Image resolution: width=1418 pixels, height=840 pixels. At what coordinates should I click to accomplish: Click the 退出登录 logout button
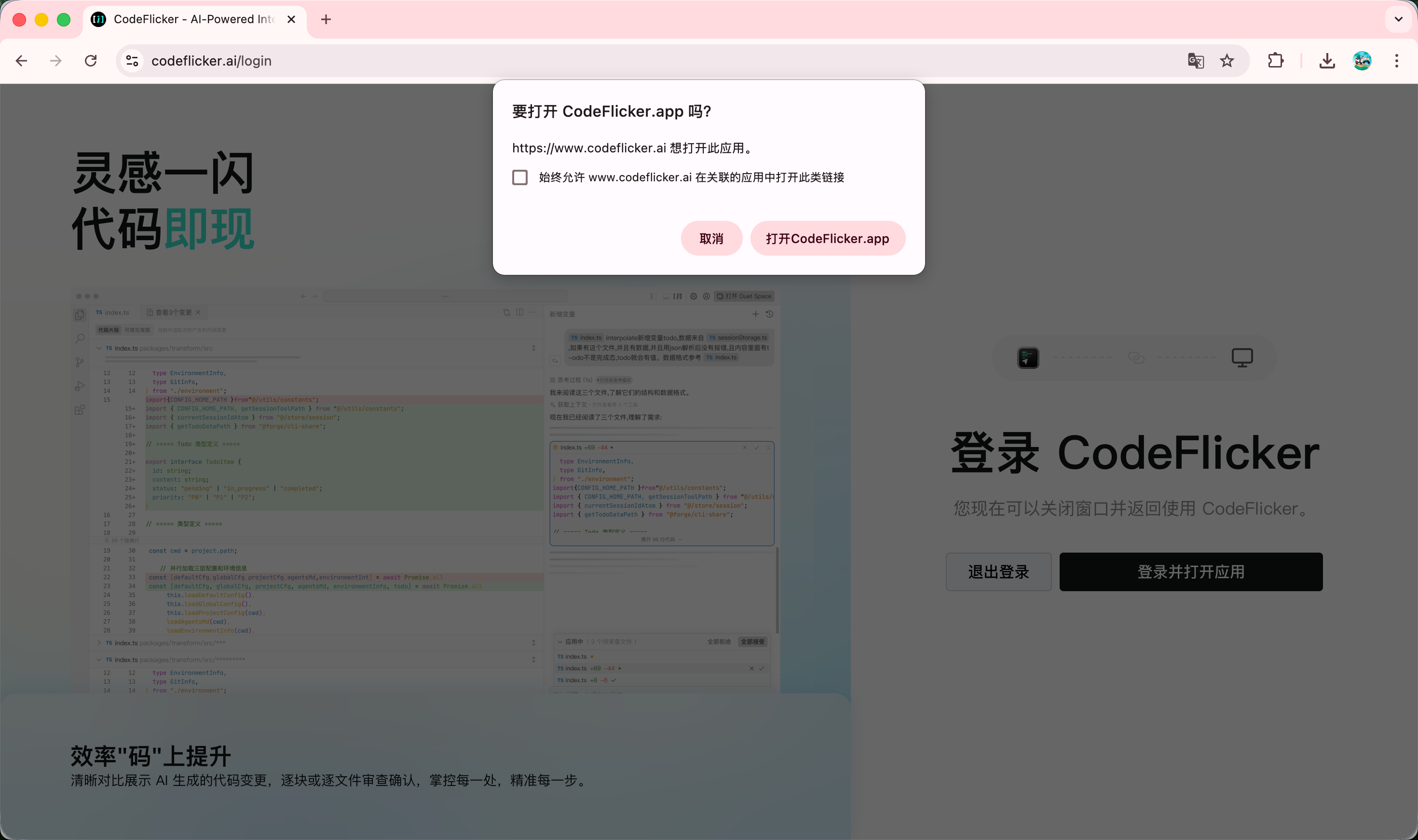(x=998, y=572)
